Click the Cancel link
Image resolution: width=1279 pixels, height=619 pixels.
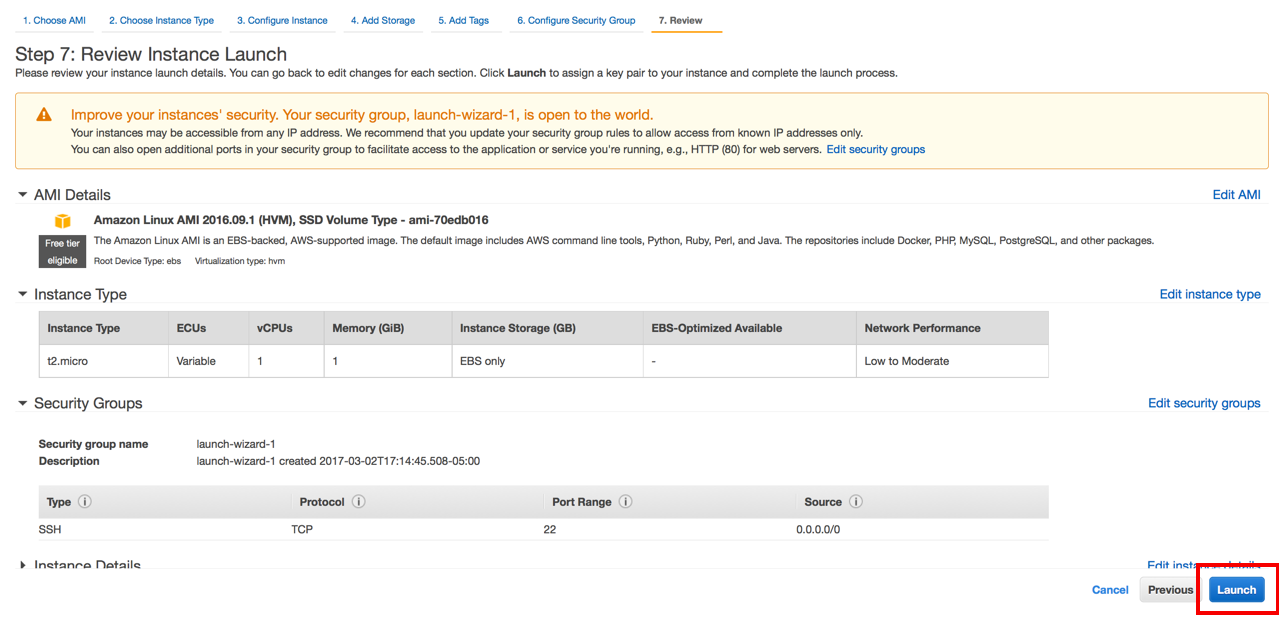point(1110,590)
